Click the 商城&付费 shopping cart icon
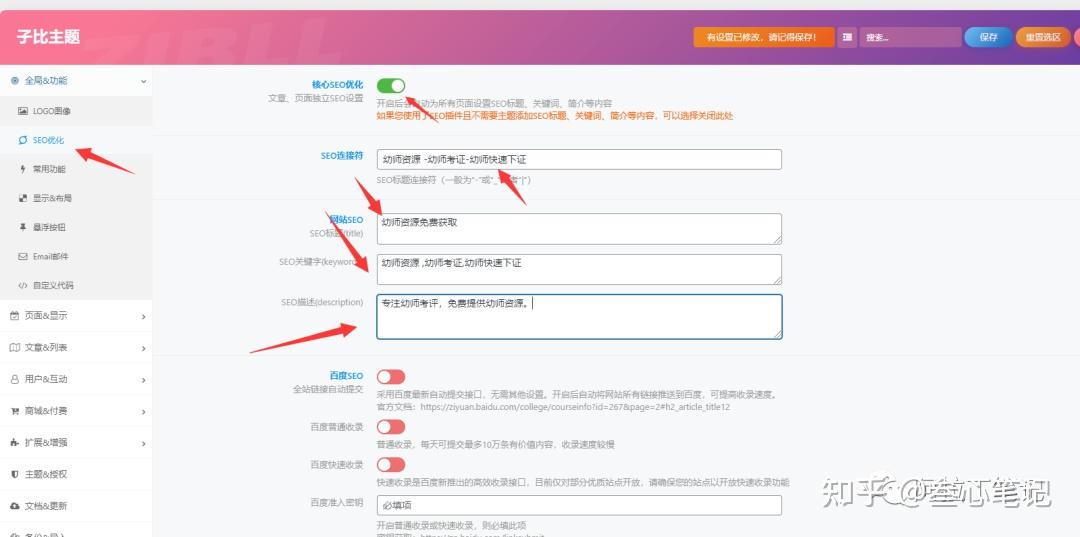Screen dimensions: 1080x537 tap(15, 411)
